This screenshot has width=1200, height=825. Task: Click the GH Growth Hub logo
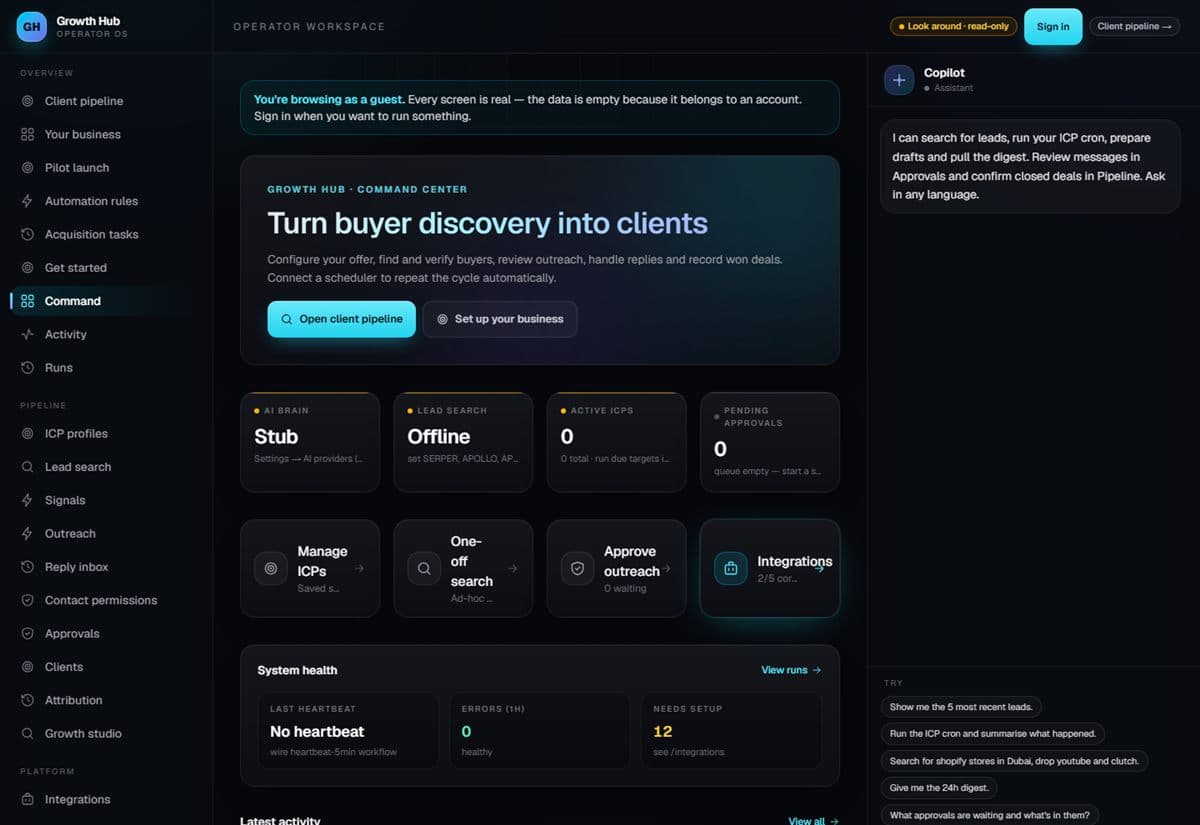[x=32, y=27]
